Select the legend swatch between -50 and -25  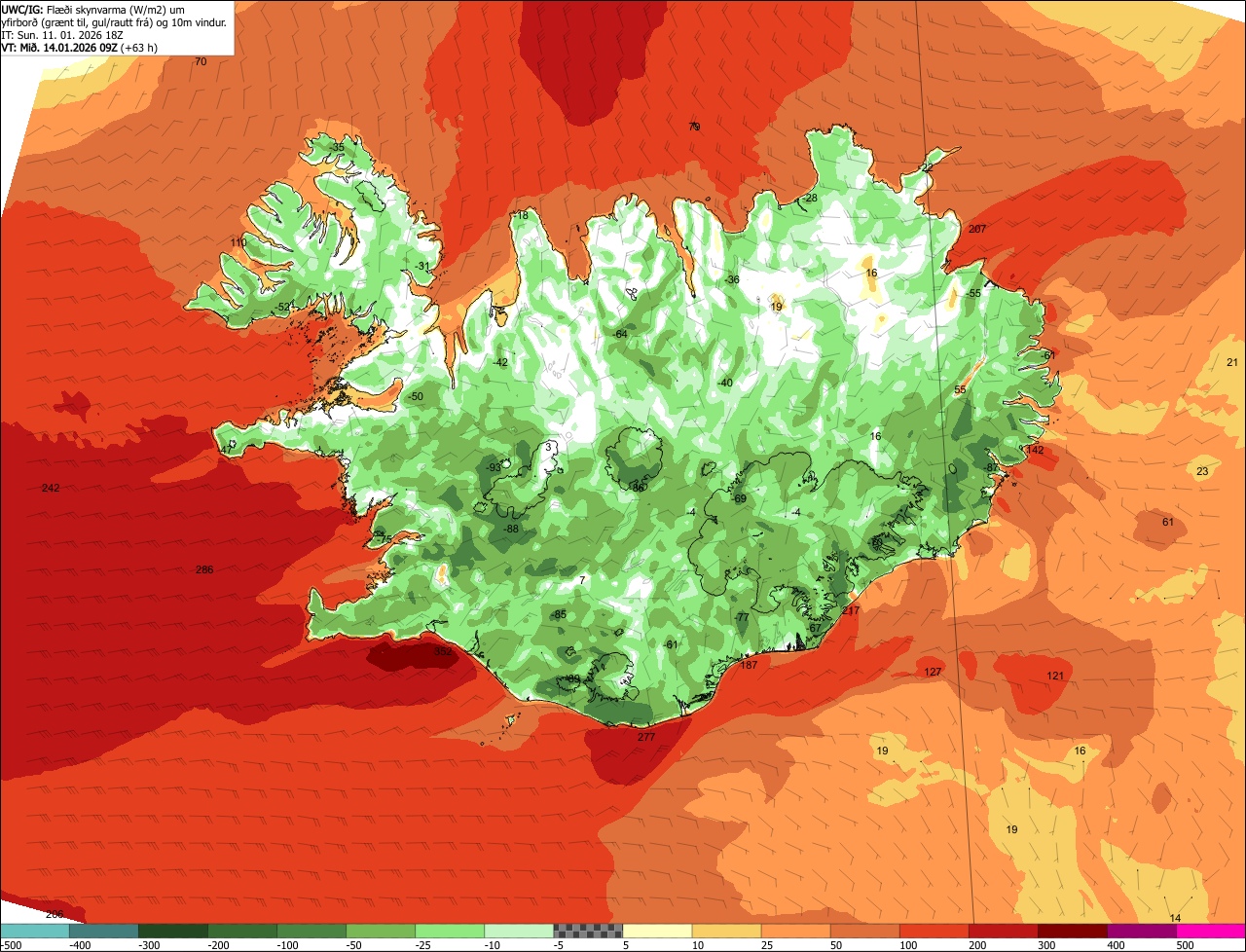(x=380, y=931)
